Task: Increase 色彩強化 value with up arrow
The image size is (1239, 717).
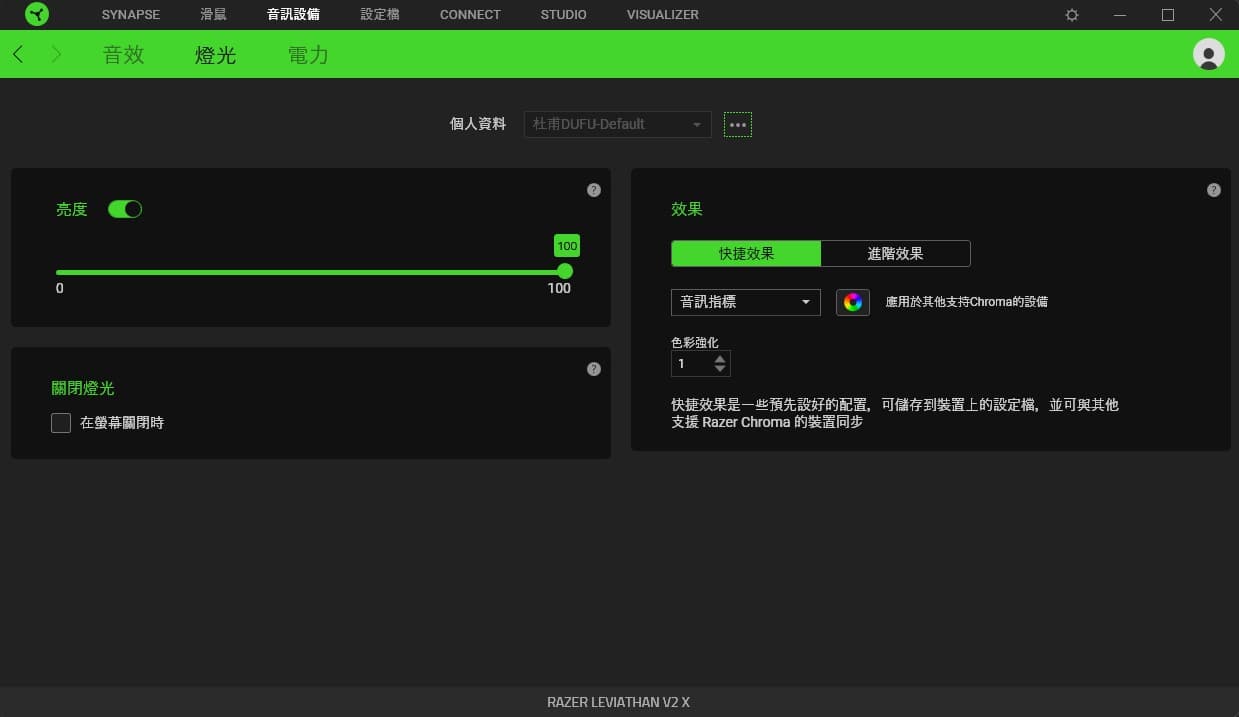Action: point(721,358)
